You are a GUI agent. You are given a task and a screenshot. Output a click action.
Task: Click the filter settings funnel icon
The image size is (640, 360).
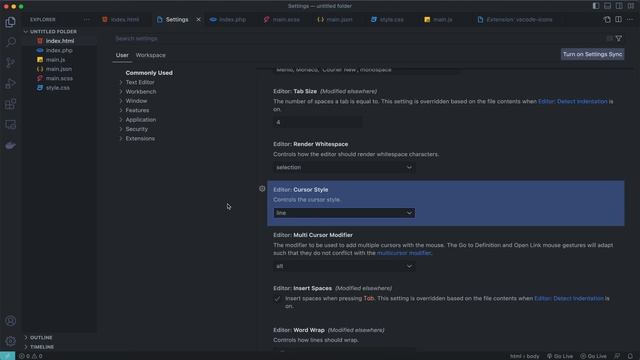point(619,38)
